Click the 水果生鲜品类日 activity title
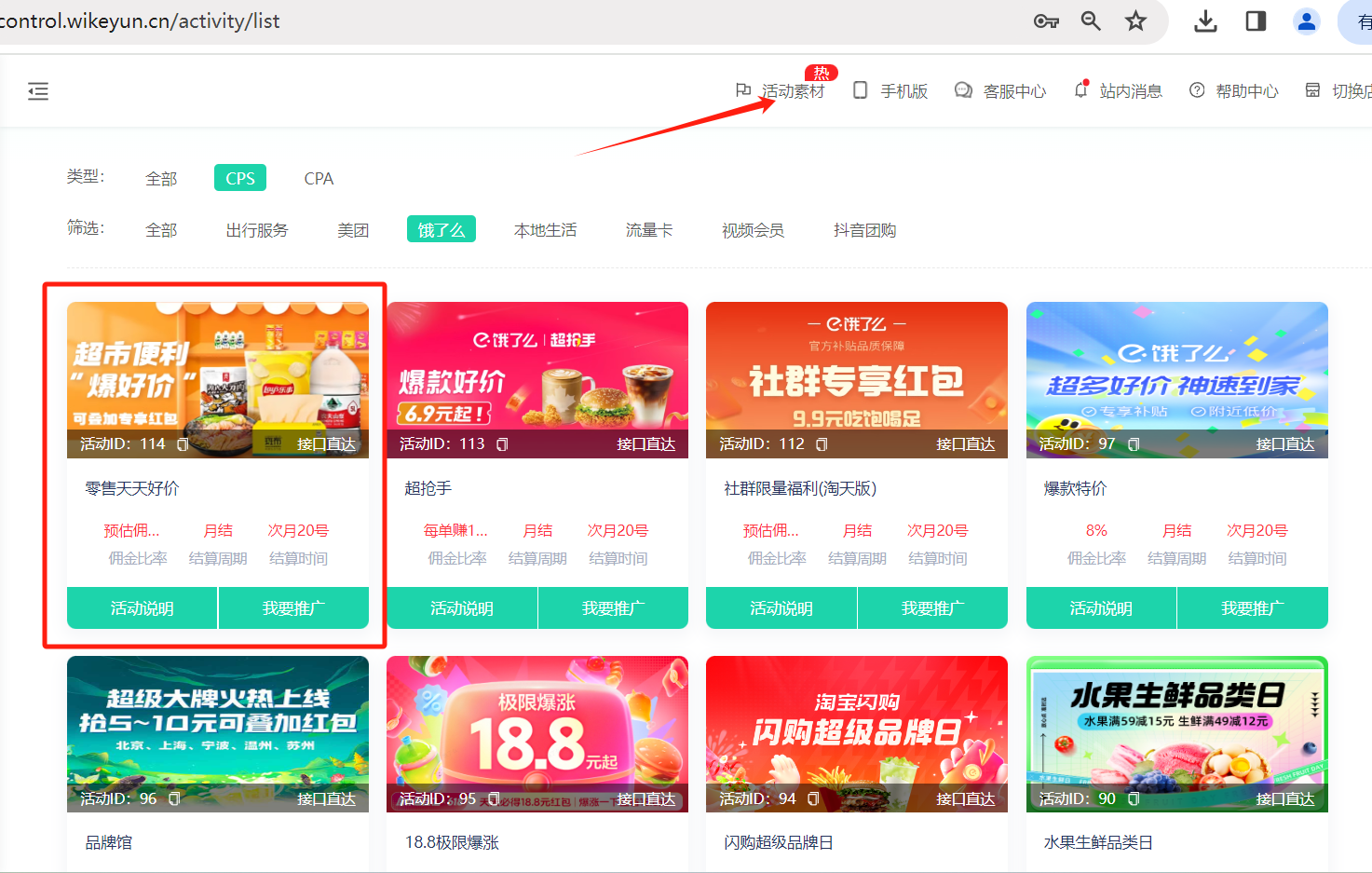The height and width of the screenshot is (873, 1372). (1098, 842)
